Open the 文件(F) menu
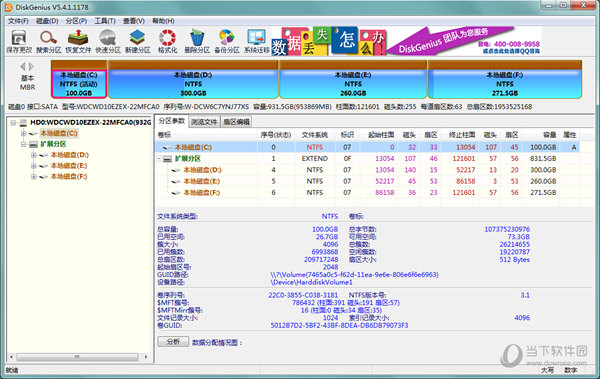 point(18,21)
